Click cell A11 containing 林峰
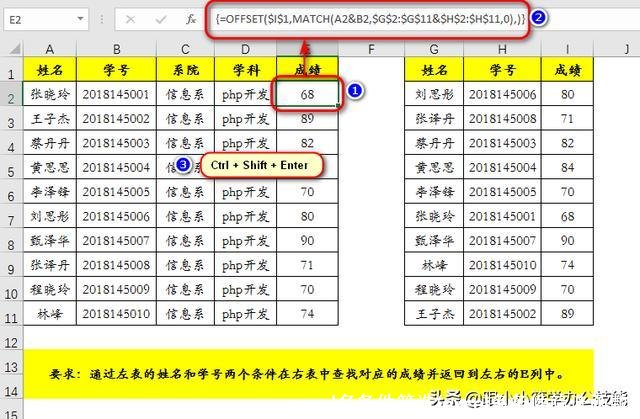Screen dimensions: 640x419 pyautogui.click(x=50, y=313)
